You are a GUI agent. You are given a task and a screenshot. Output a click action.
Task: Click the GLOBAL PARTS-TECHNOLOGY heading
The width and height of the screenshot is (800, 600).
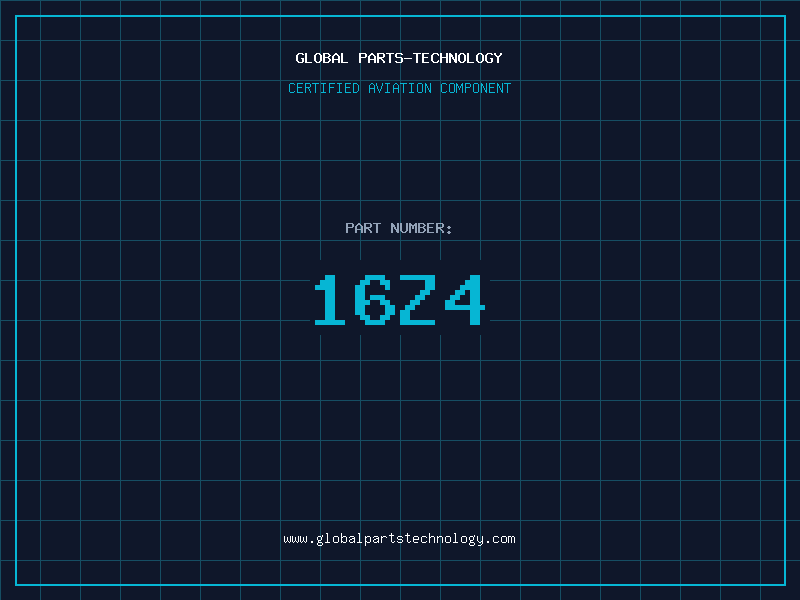tap(399, 58)
